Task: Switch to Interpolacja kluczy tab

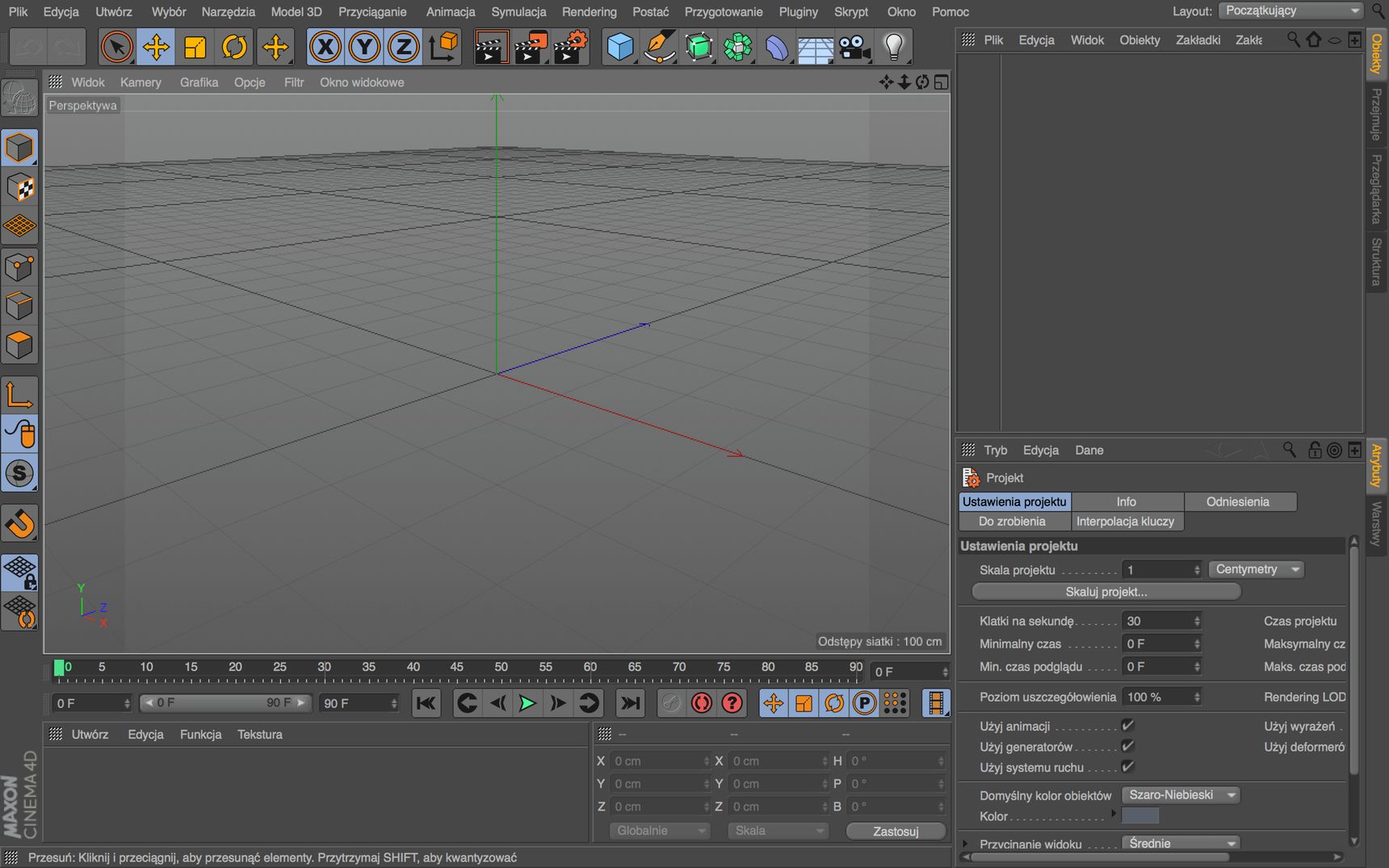Action: click(1126, 521)
